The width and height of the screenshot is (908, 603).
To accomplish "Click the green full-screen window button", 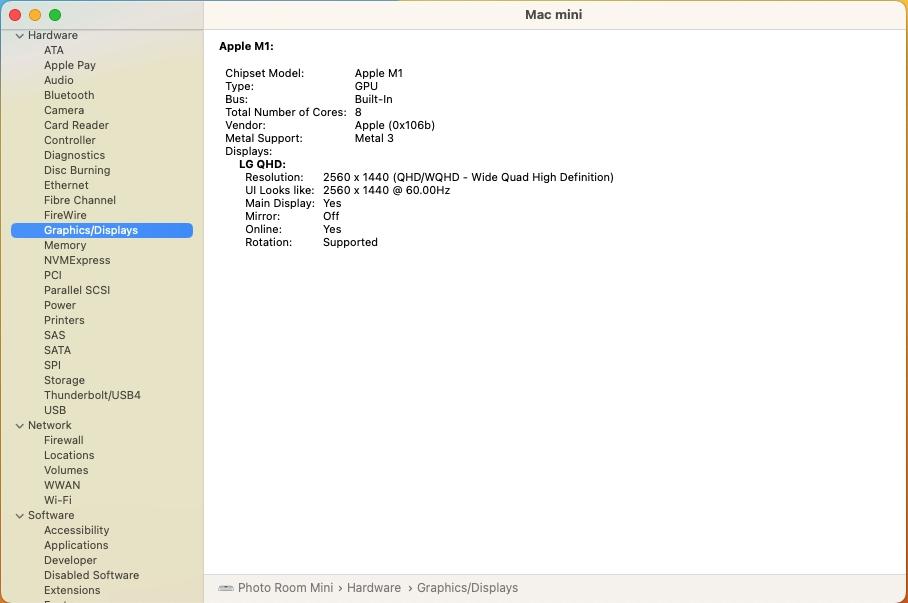I will tap(55, 15).
